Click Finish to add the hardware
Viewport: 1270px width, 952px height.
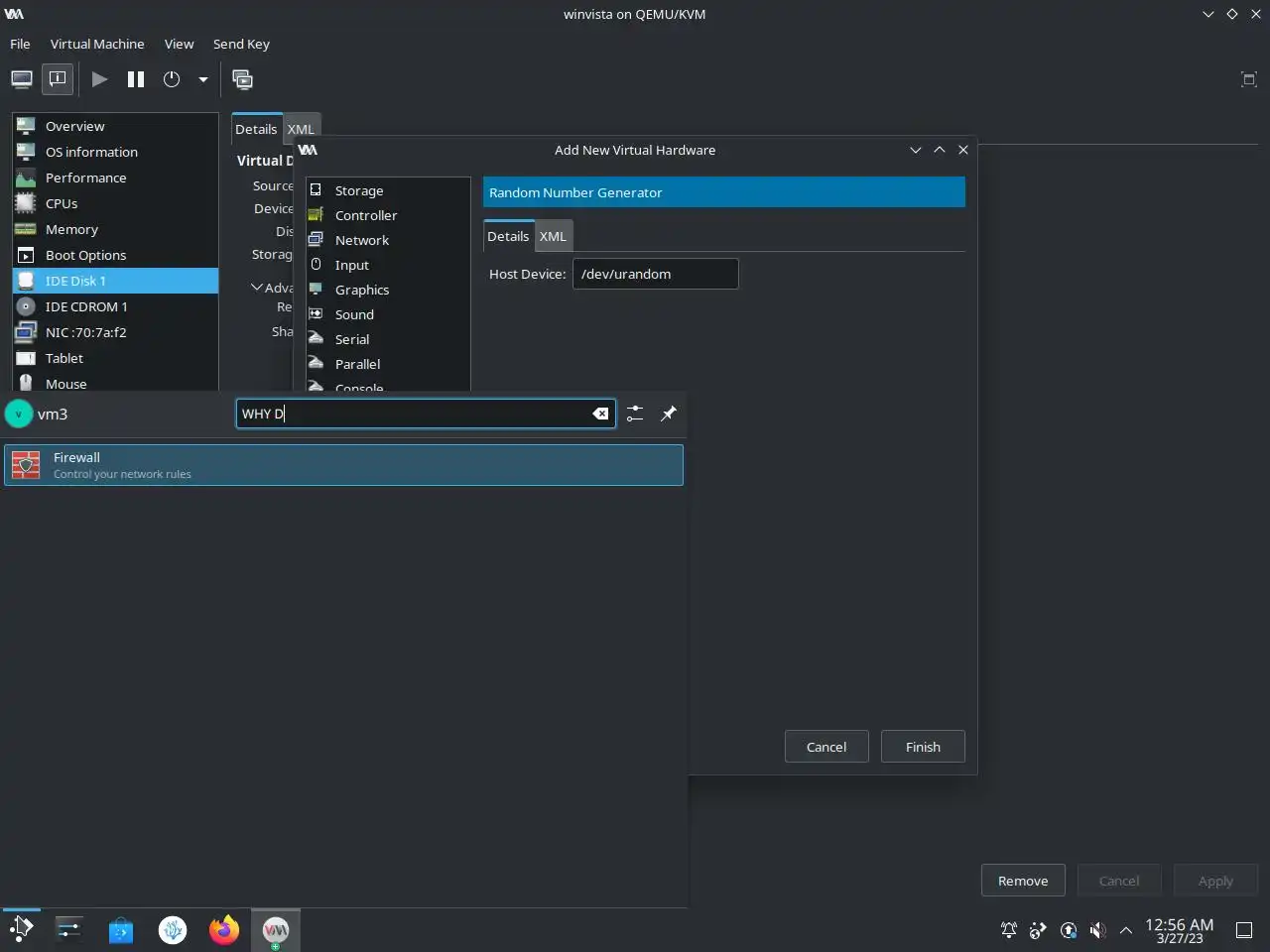923,747
